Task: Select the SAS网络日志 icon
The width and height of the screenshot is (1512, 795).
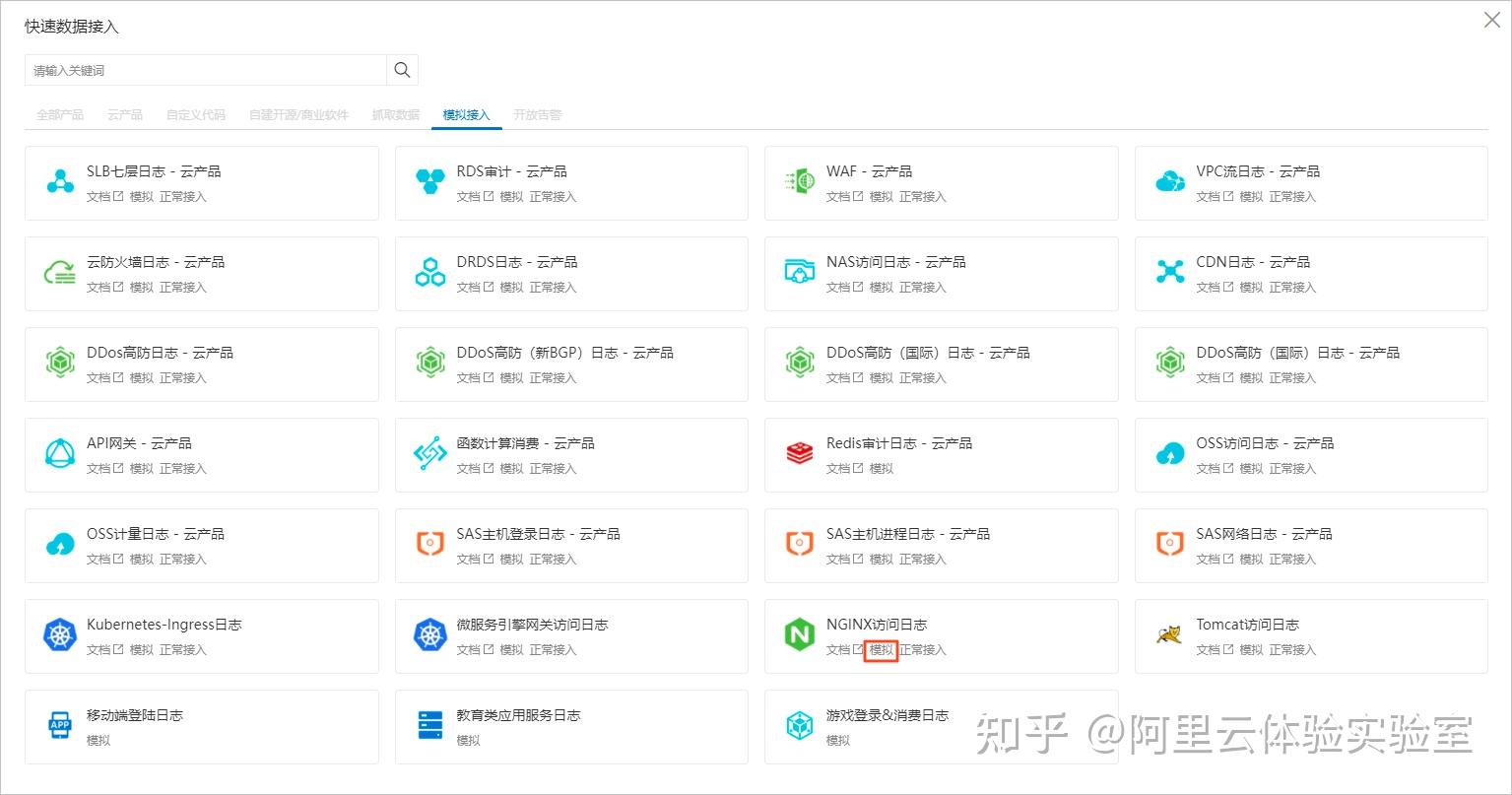Action: tap(1170, 545)
